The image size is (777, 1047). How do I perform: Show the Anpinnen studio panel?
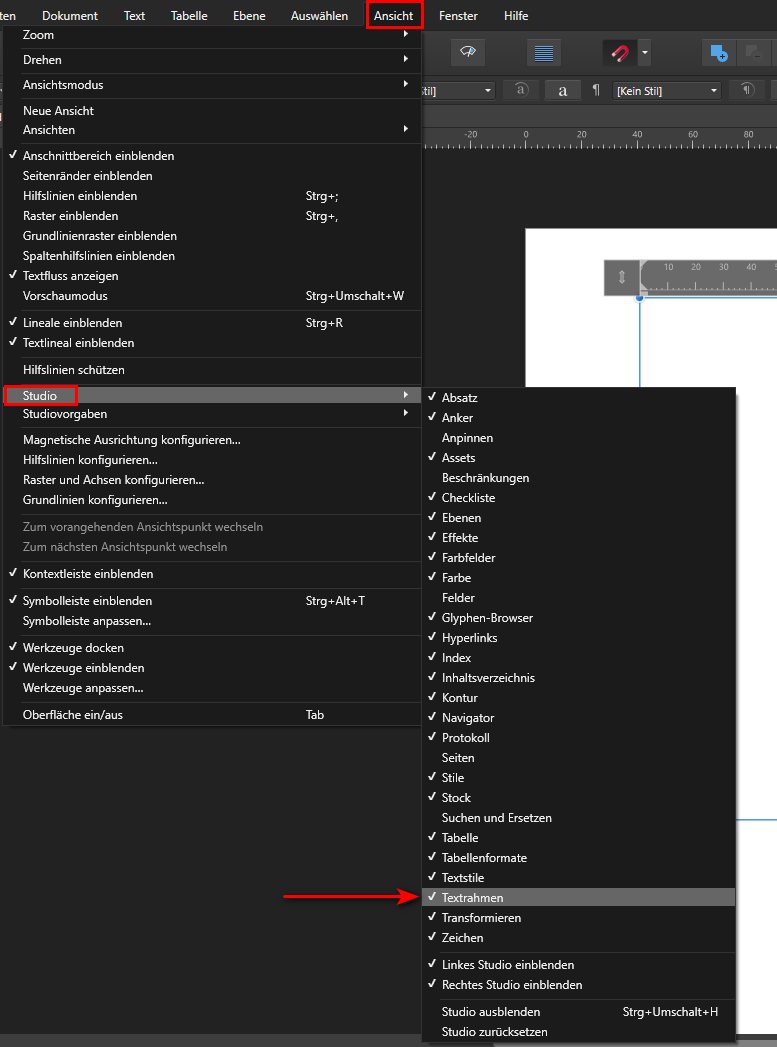(x=579, y=437)
